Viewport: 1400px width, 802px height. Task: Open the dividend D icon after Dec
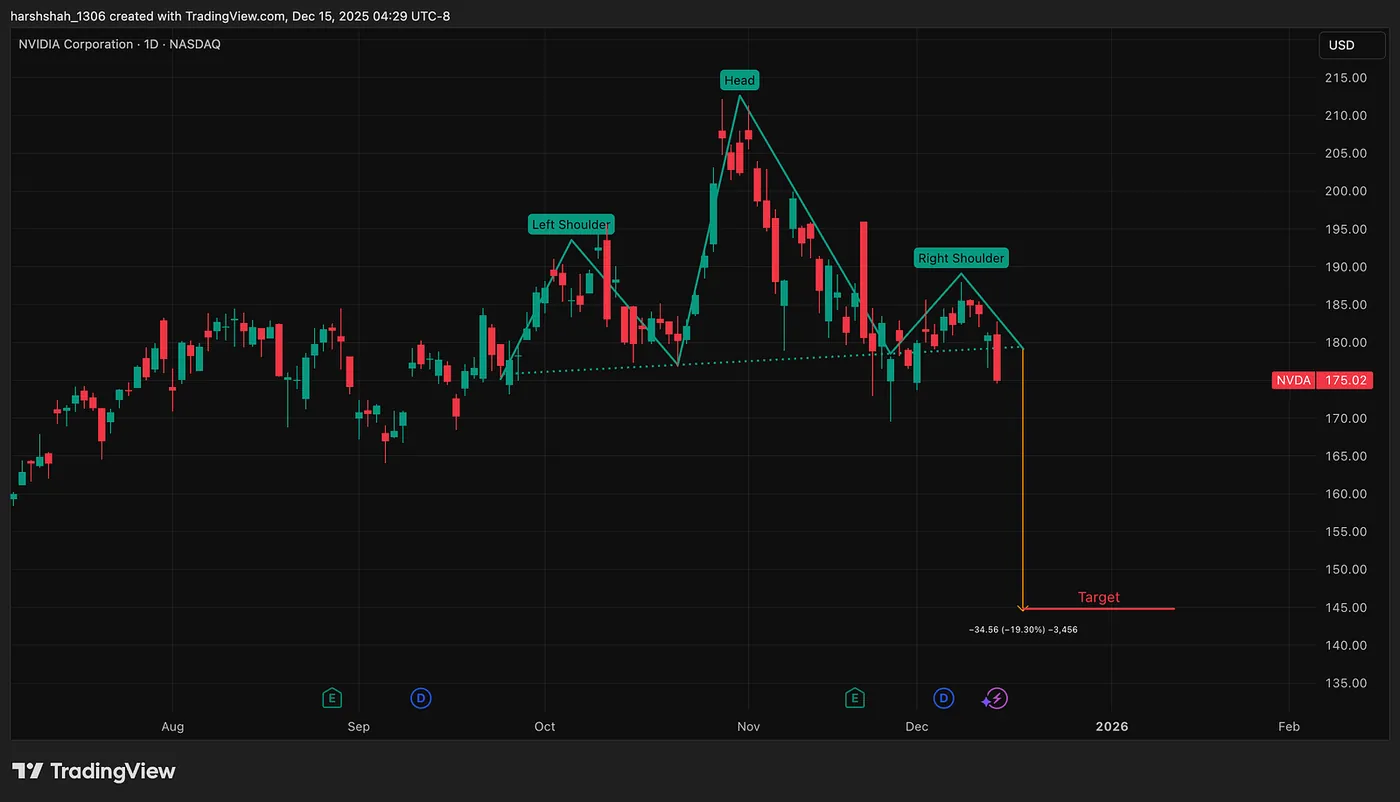[943, 698]
